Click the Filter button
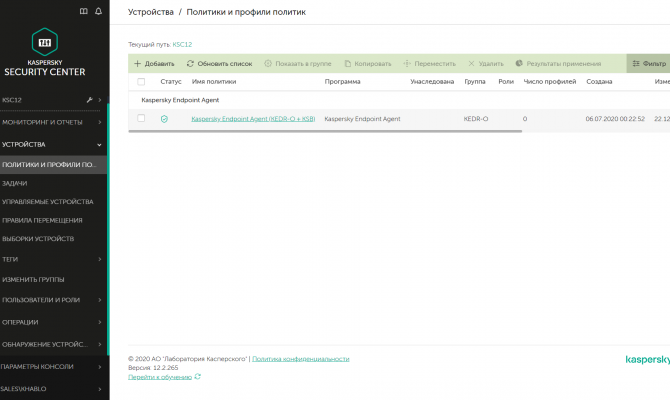 [649, 64]
